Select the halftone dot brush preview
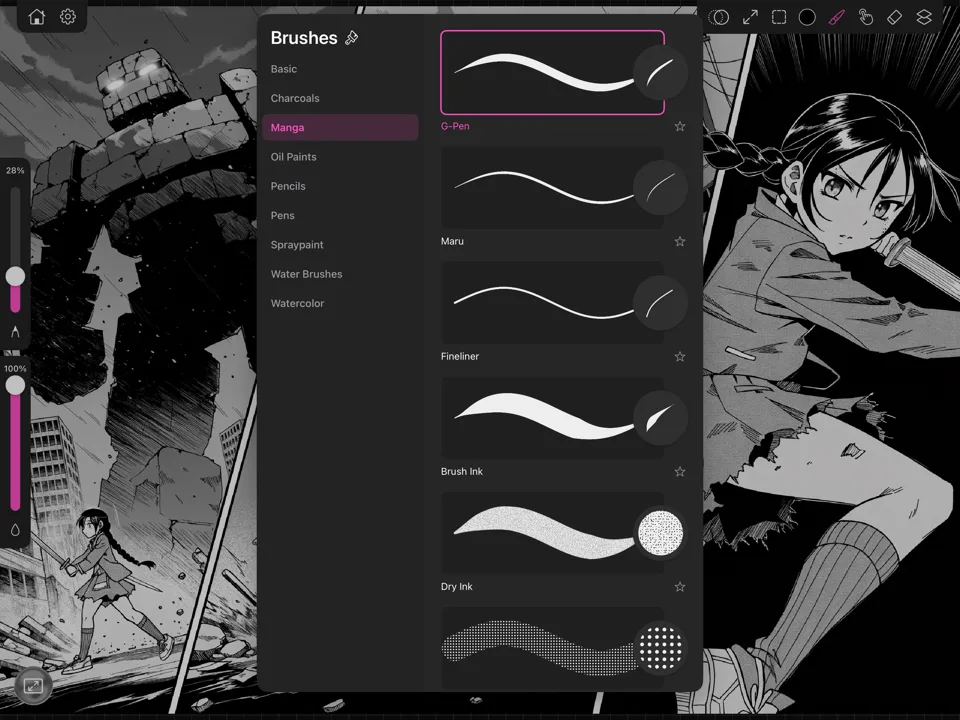The height and width of the screenshot is (720, 960). (x=552, y=648)
